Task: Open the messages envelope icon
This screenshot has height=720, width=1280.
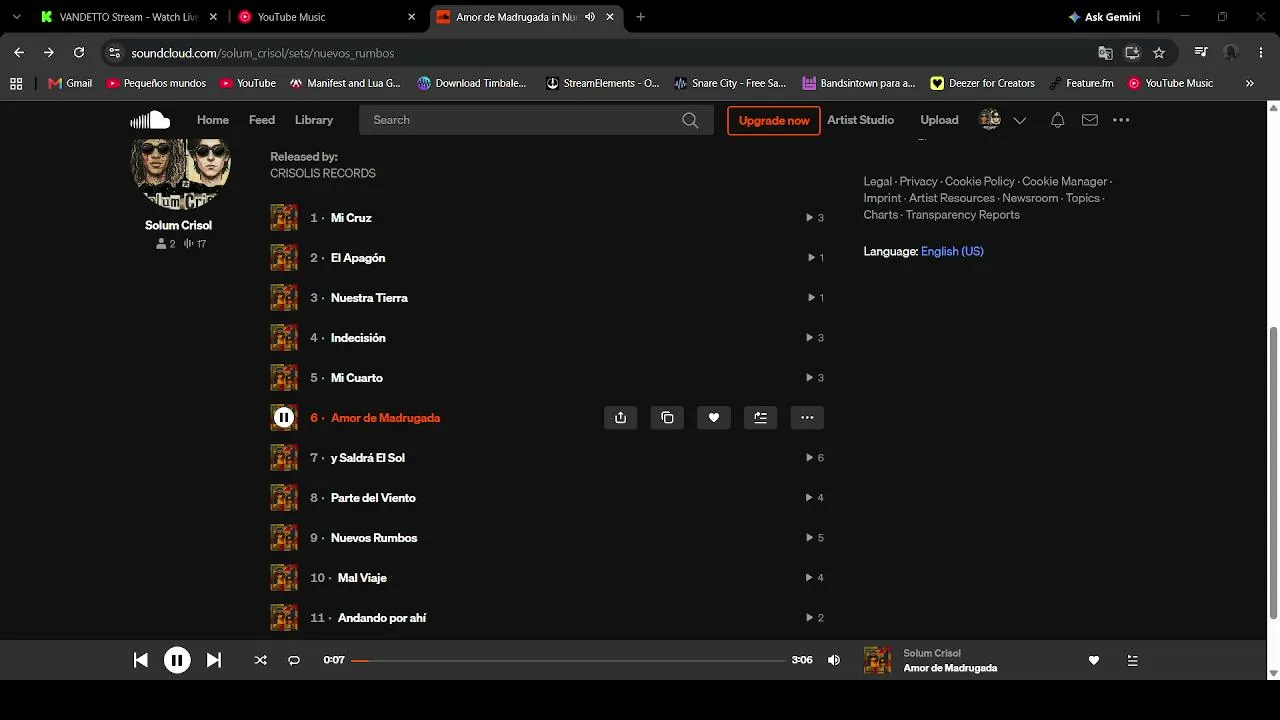Action: pos(1090,120)
